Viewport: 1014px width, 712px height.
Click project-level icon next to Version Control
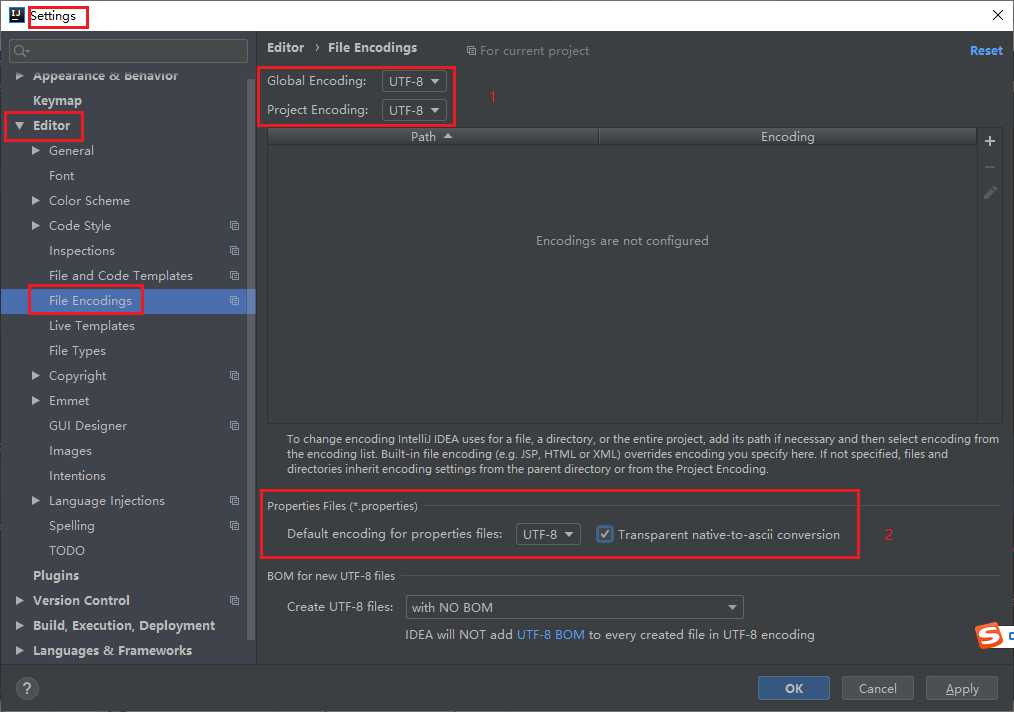pyautogui.click(x=234, y=601)
